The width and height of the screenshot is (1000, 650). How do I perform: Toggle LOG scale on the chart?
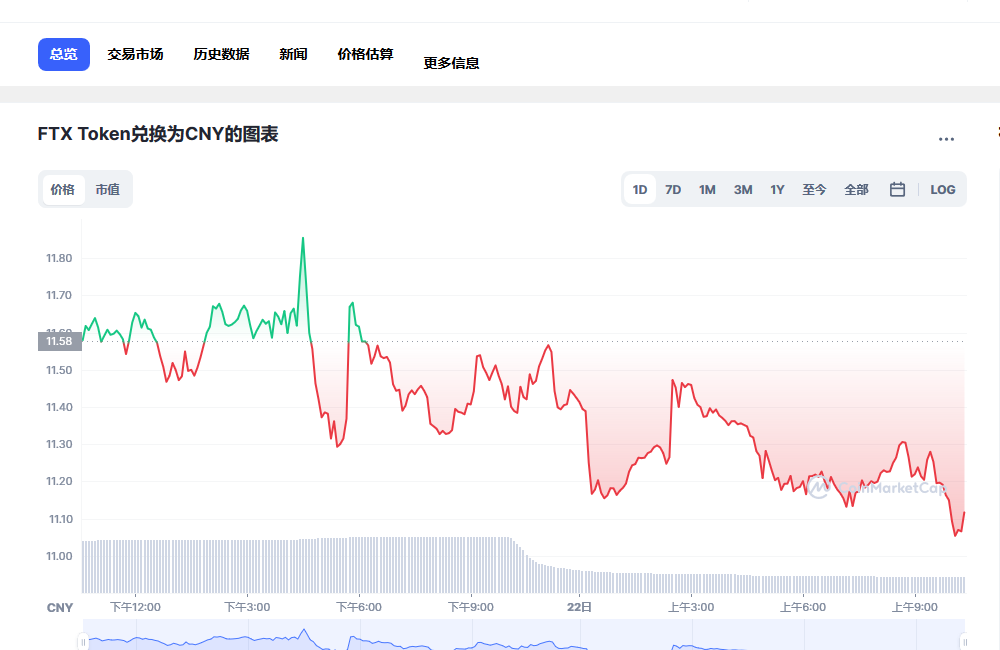943,189
